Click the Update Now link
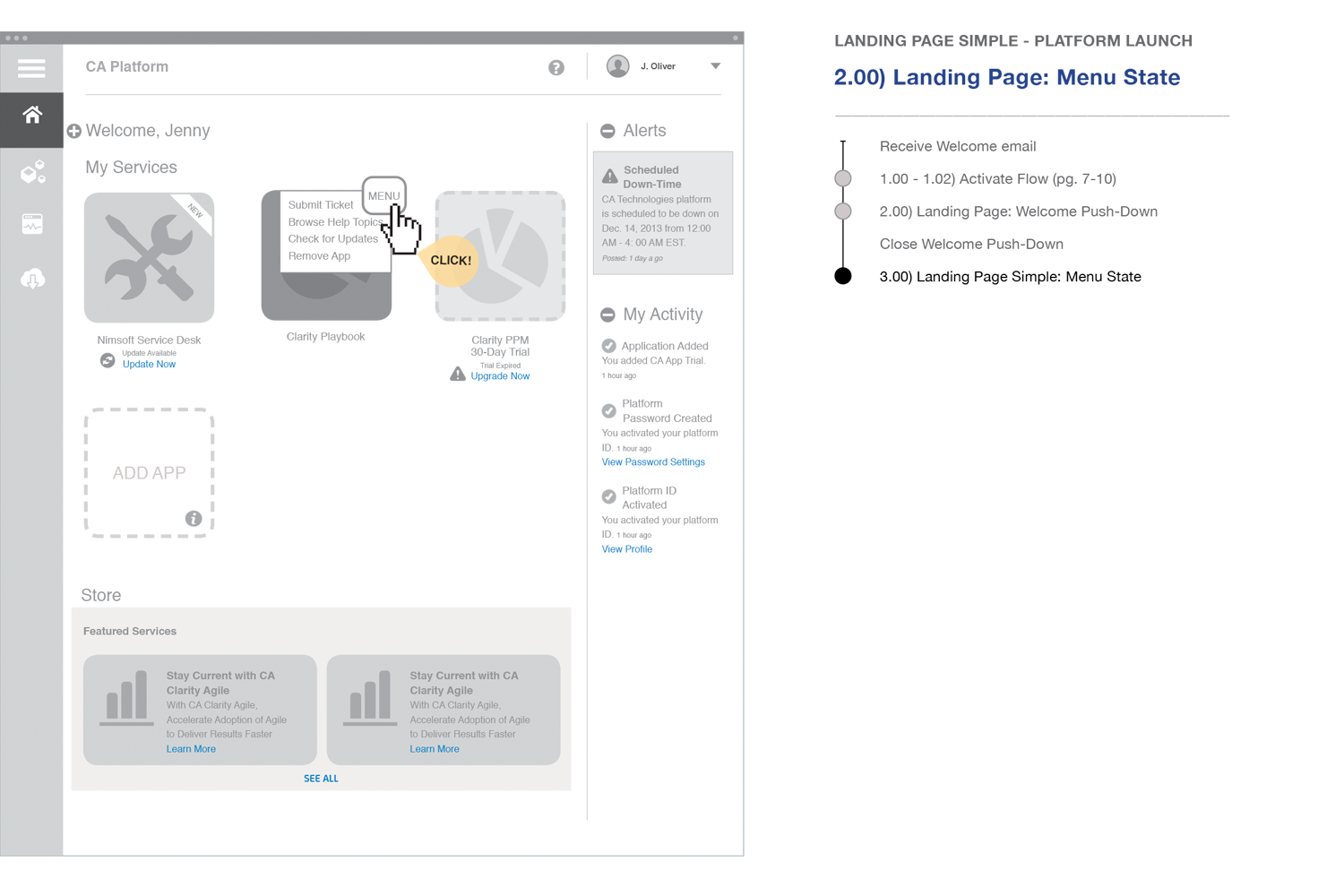This screenshot has width=1344, height=896. 149,365
